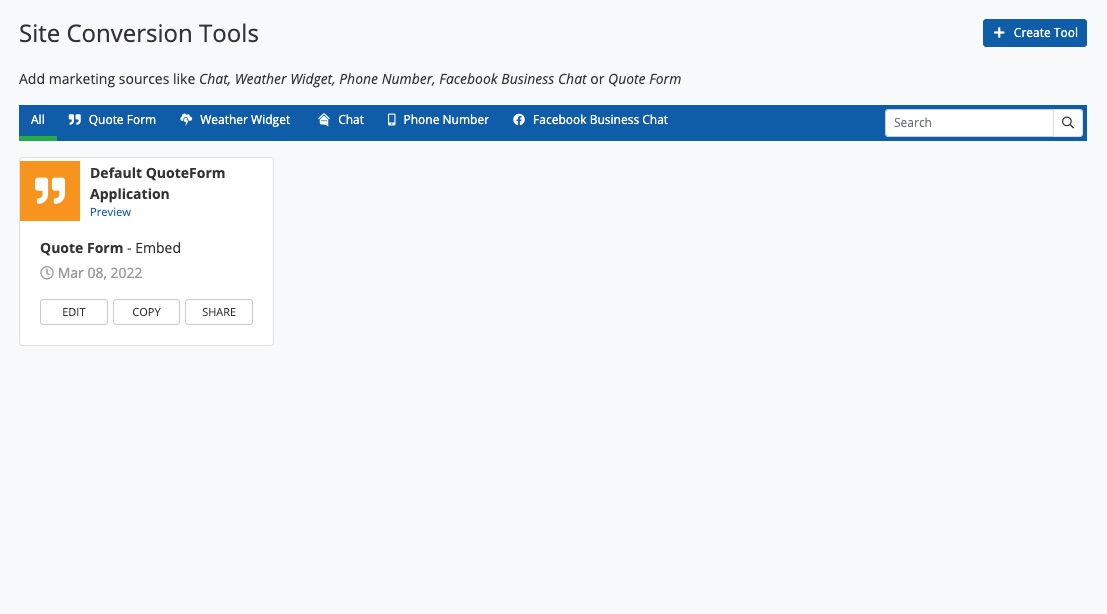Click the cloud icon beside Weather Widget

point(186,120)
